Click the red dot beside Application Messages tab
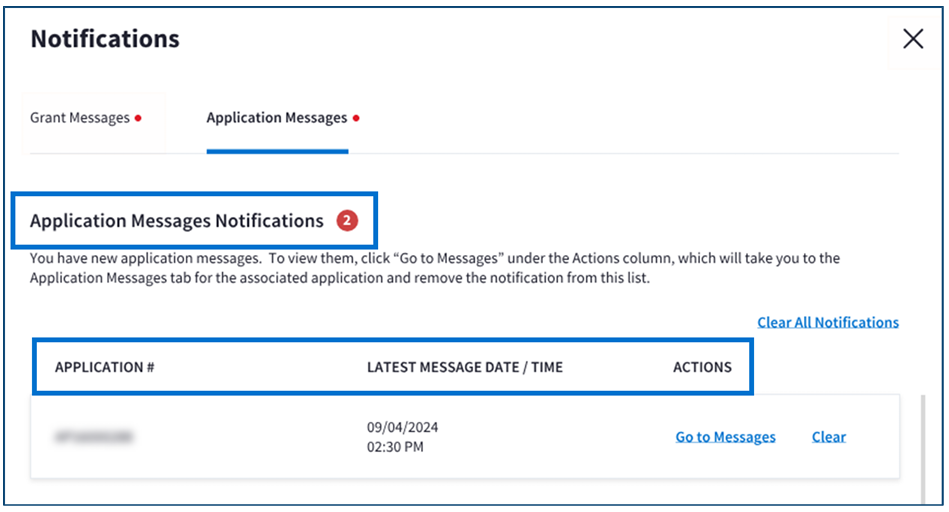Viewport: 949px width, 512px height. [x=356, y=118]
